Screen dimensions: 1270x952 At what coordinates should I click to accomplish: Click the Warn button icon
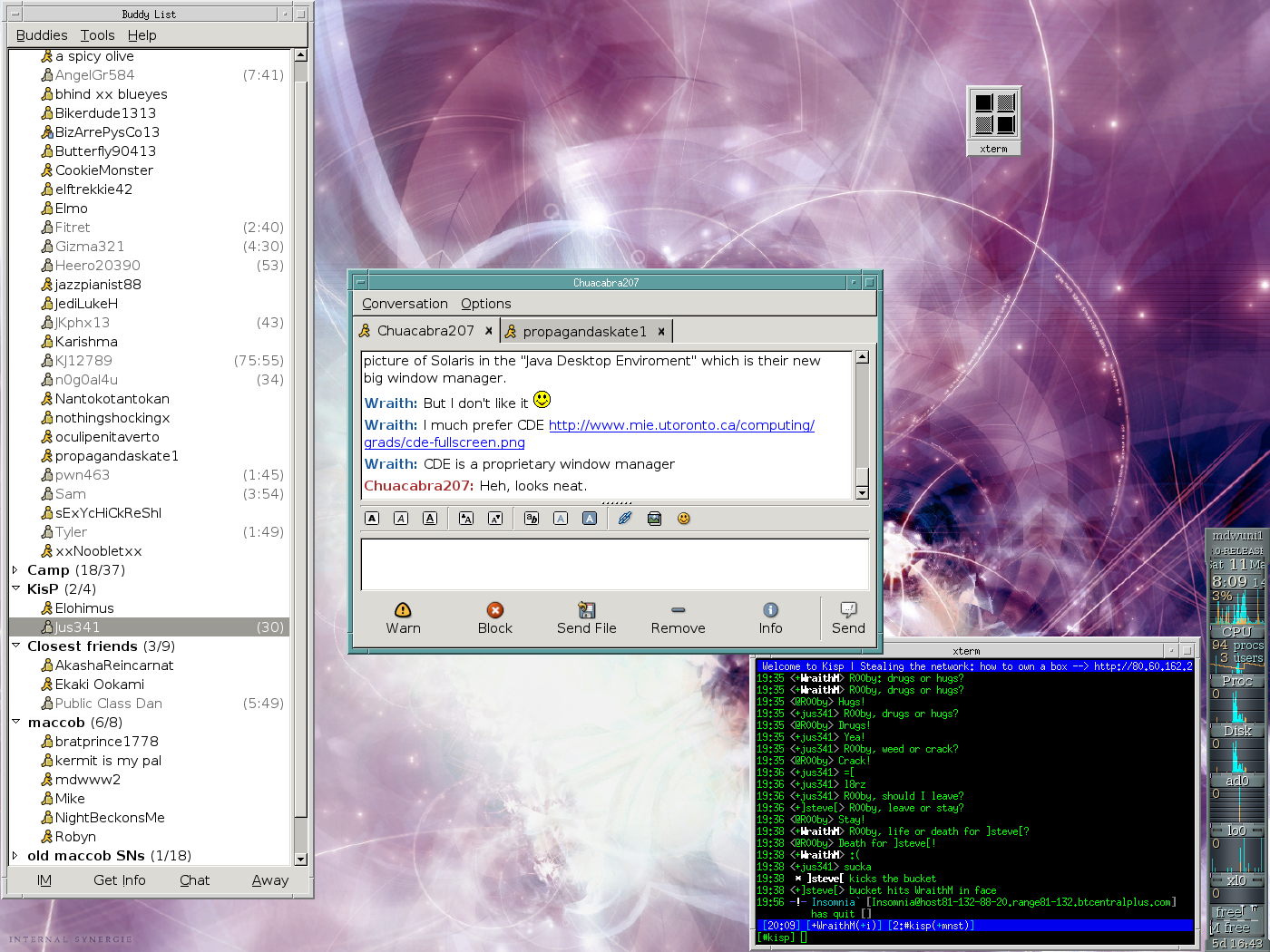[x=403, y=610]
